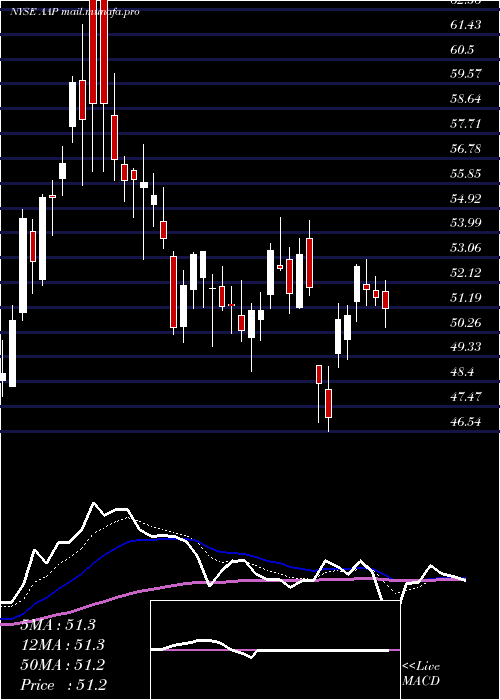Click the 60.5 price axis label
The image size is (500, 700).
pyautogui.click(x=462, y=50)
